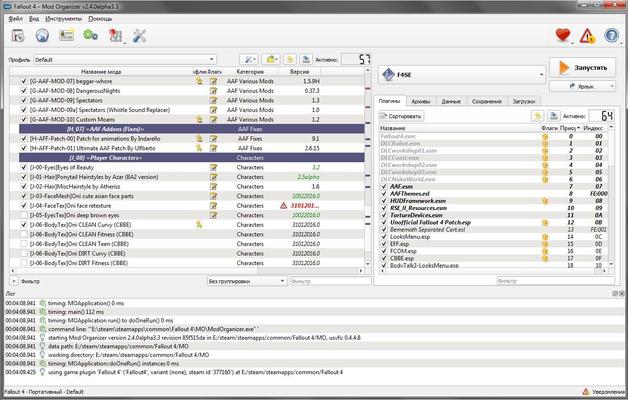Click the conflict icon on Custom Moans row
Image resolution: width=628 pixels, height=400 pixels.
[x=199, y=119]
